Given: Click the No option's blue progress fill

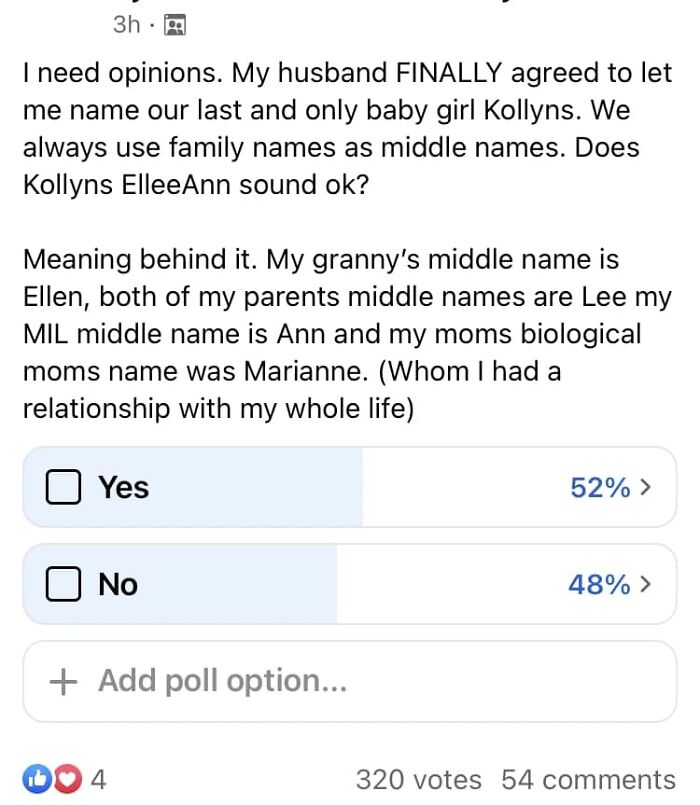Looking at the screenshot, I should (240, 584).
